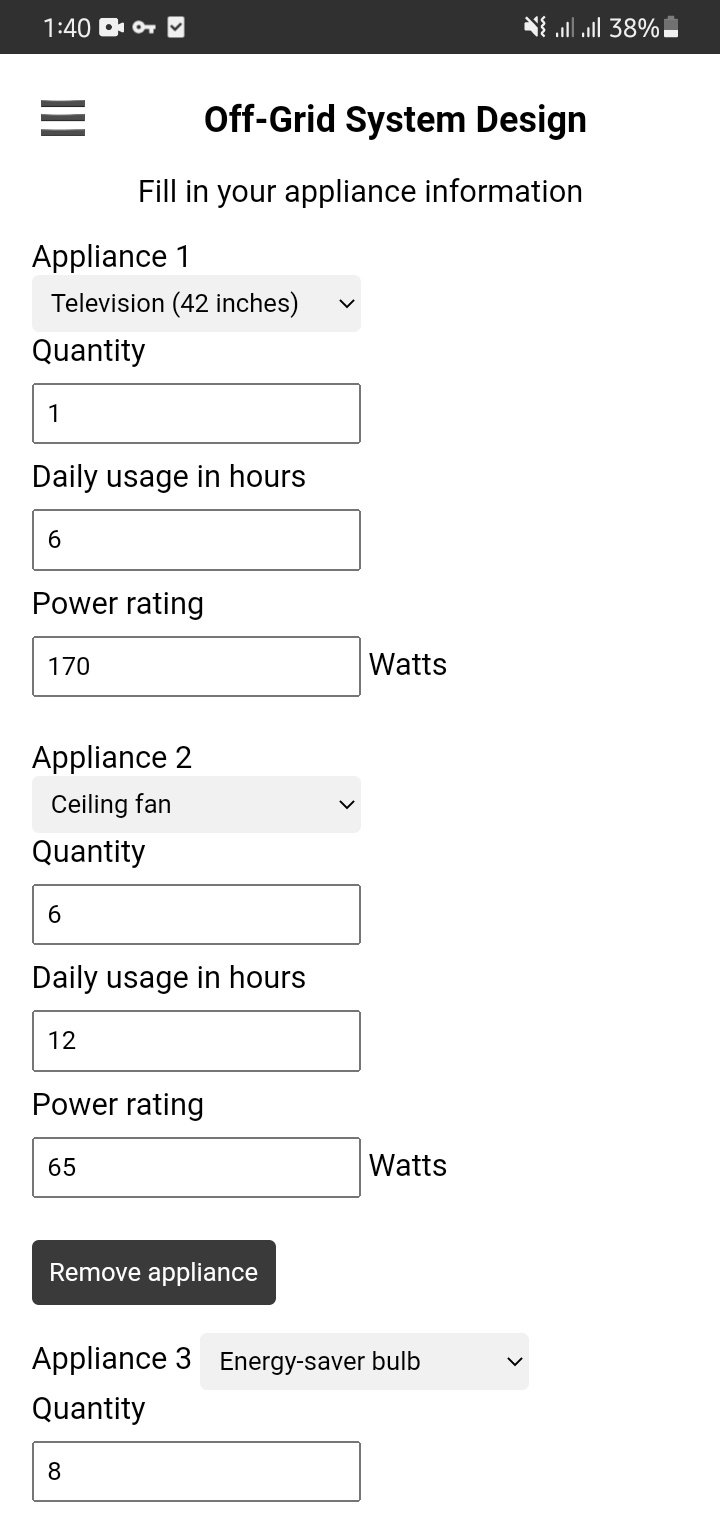Screen dimensions: 720x1520
Task: Tap the key icon in the status bar
Action: [142, 27]
